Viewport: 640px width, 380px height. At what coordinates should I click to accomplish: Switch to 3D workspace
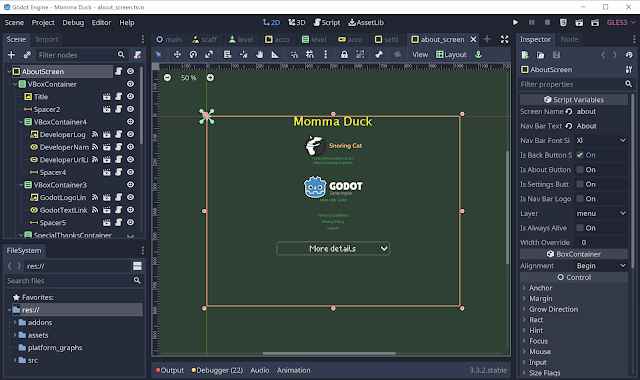pyautogui.click(x=297, y=22)
